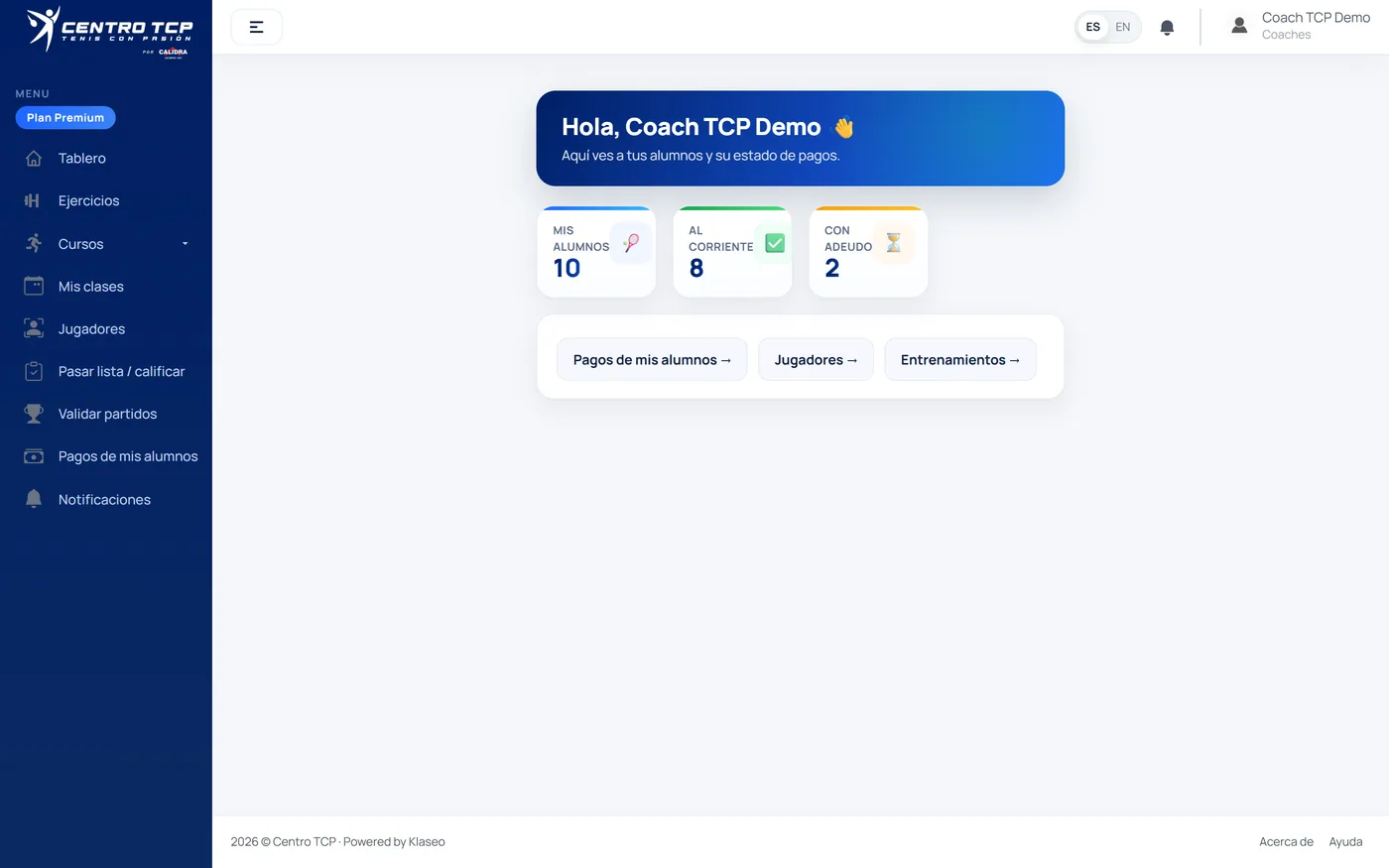
Task: Click the Plan Premium badge
Action: click(65, 117)
